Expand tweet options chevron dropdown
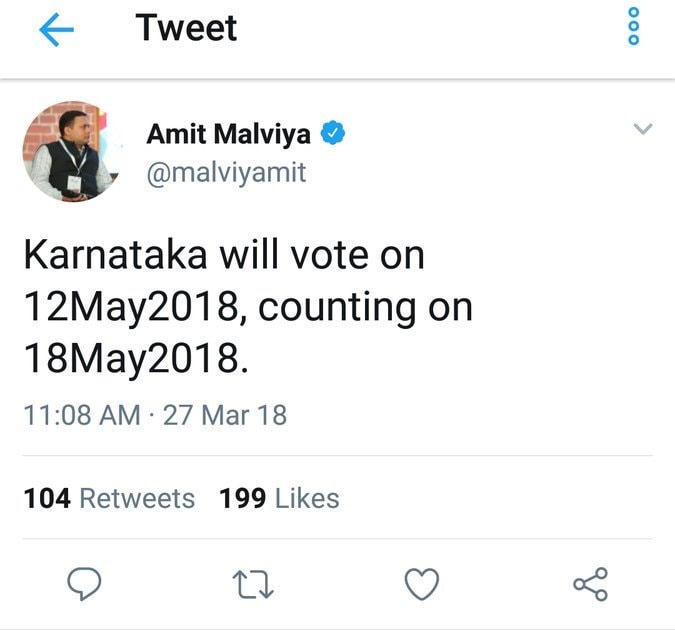Viewport: 675px width, 642px height. [x=643, y=129]
